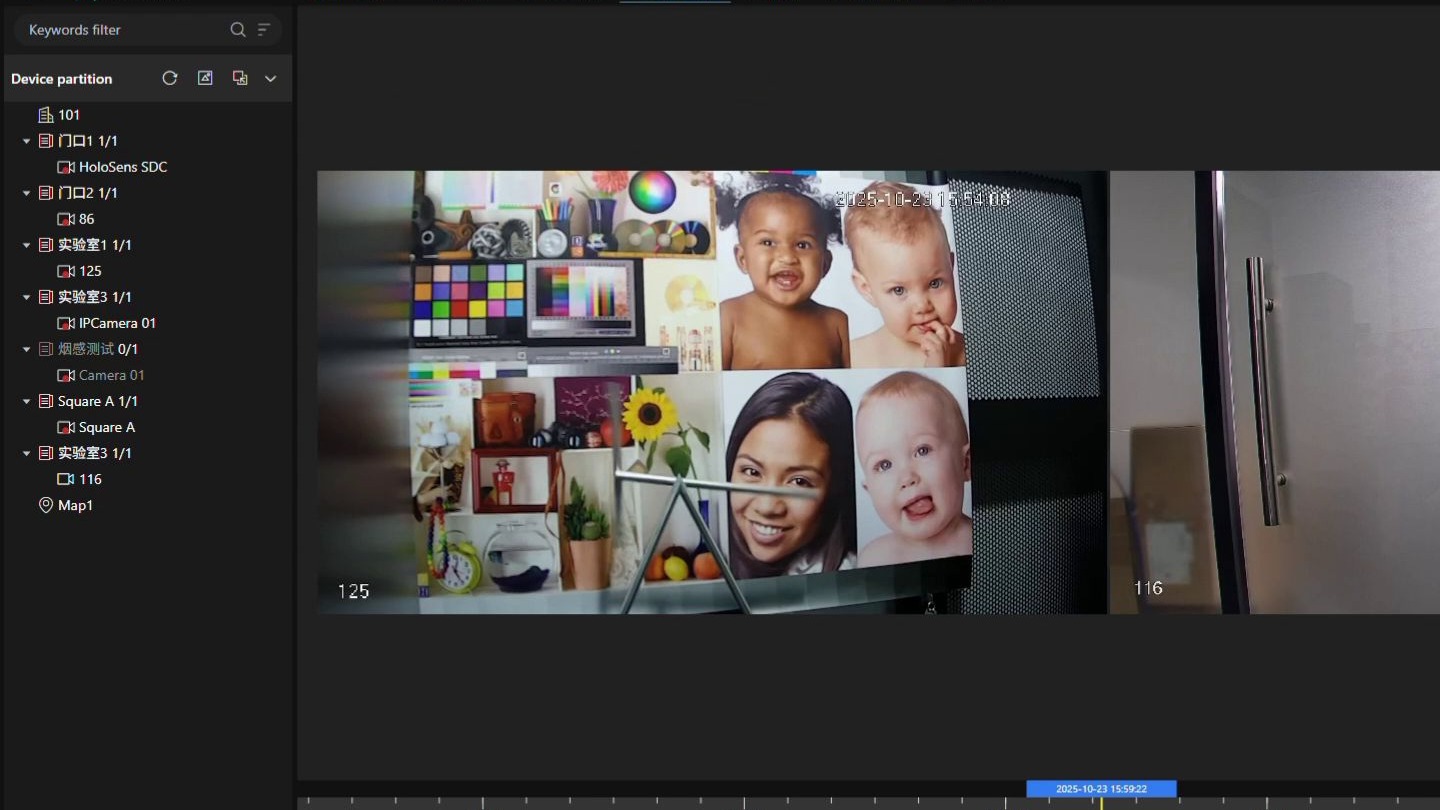
Task: Click camera icon next to IPCamera 01
Action: (x=66, y=323)
